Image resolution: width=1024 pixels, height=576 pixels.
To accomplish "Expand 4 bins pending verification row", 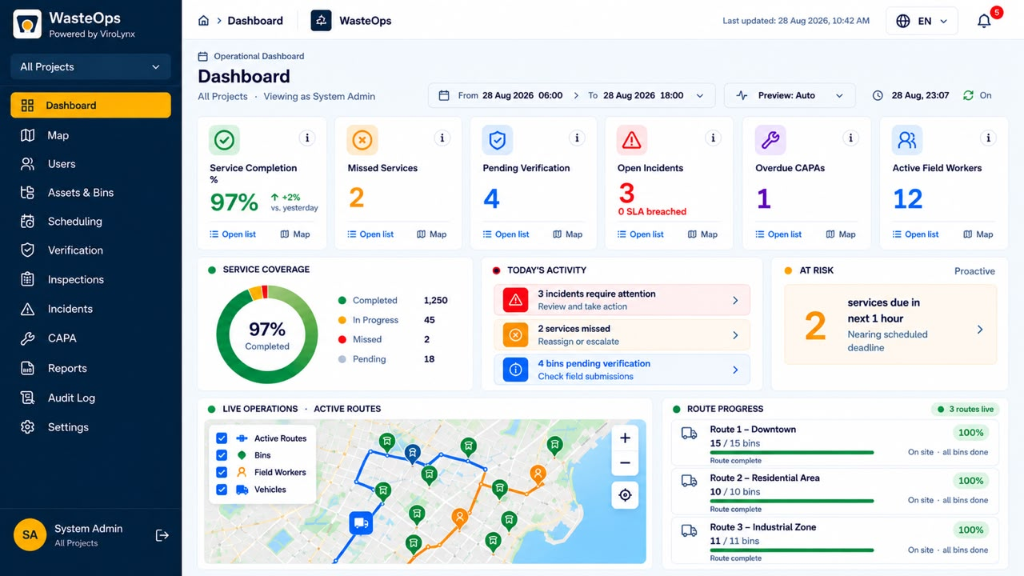I will tap(622, 370).
